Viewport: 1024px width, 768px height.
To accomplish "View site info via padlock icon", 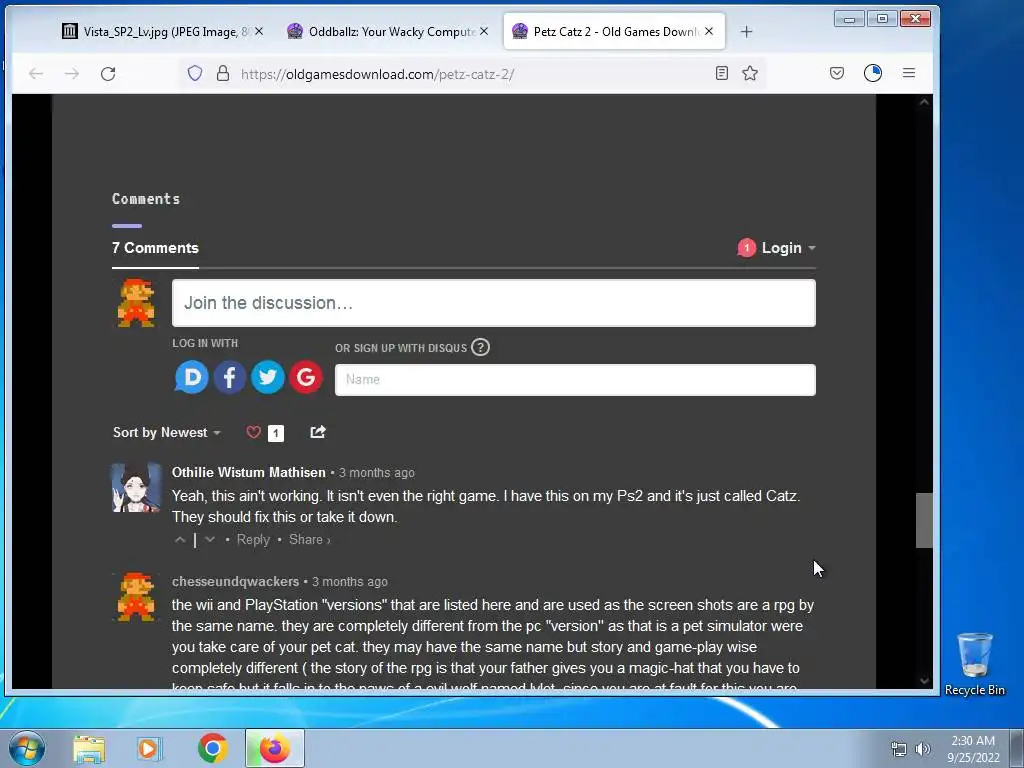I will point(223,73).
